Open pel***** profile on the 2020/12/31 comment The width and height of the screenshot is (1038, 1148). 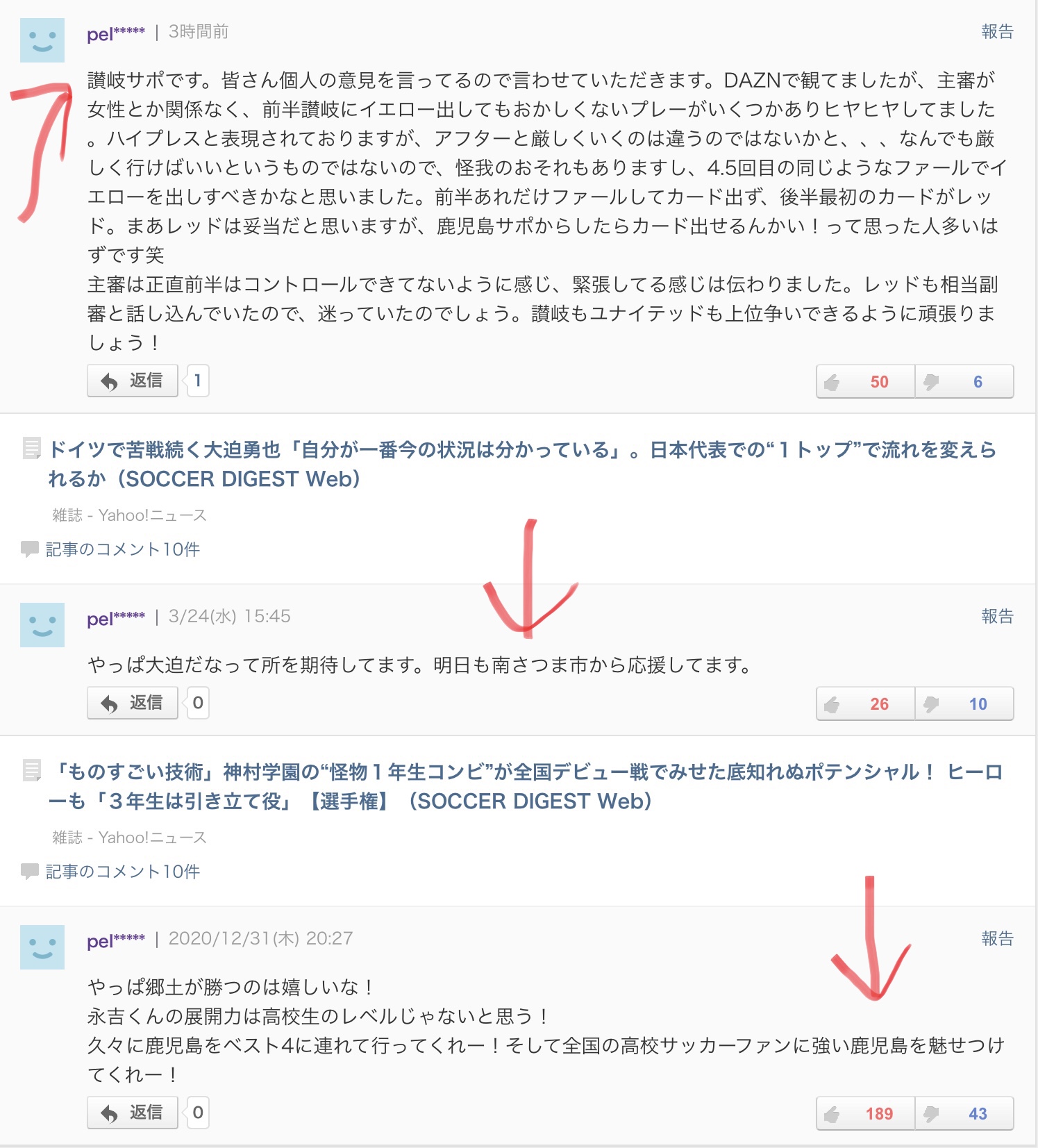coord(116,940)
